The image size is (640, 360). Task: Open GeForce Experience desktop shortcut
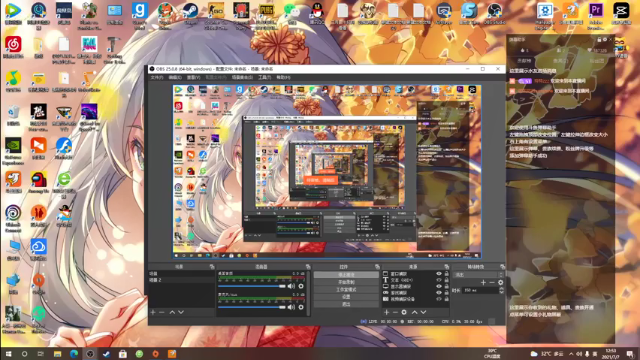[13, 151]
